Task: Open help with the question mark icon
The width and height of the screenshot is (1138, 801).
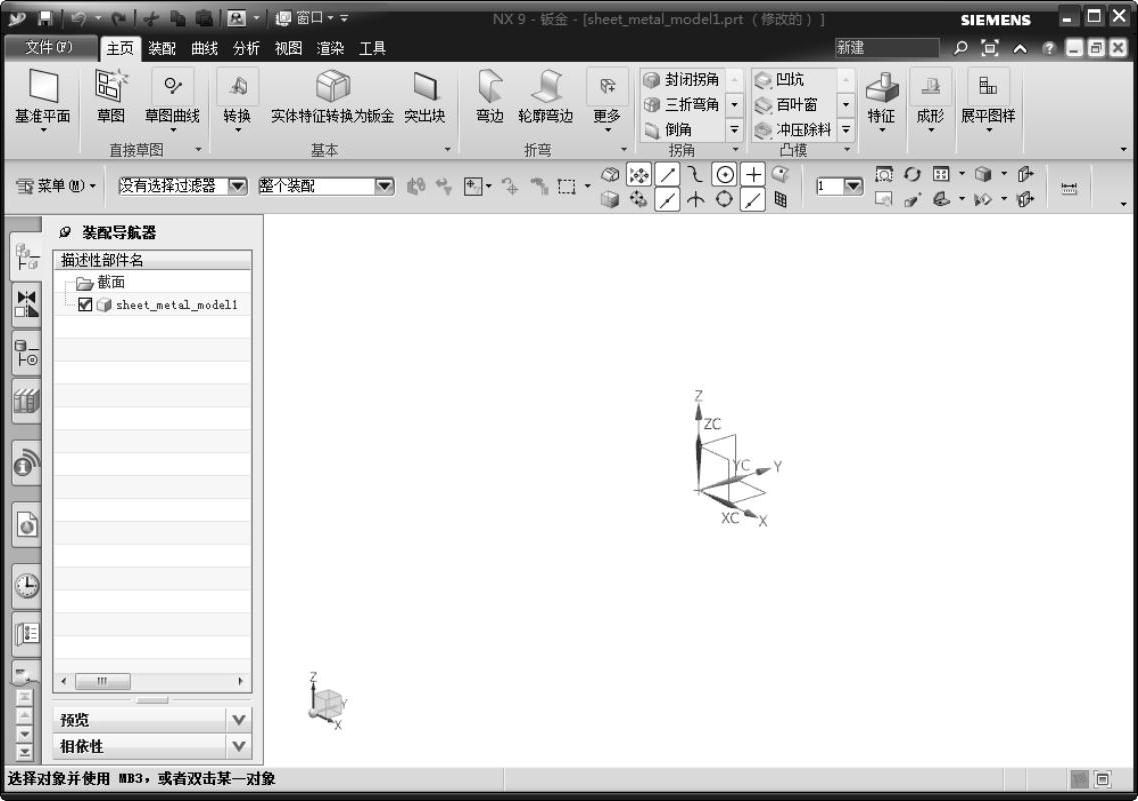Action: pos(1048,49)
